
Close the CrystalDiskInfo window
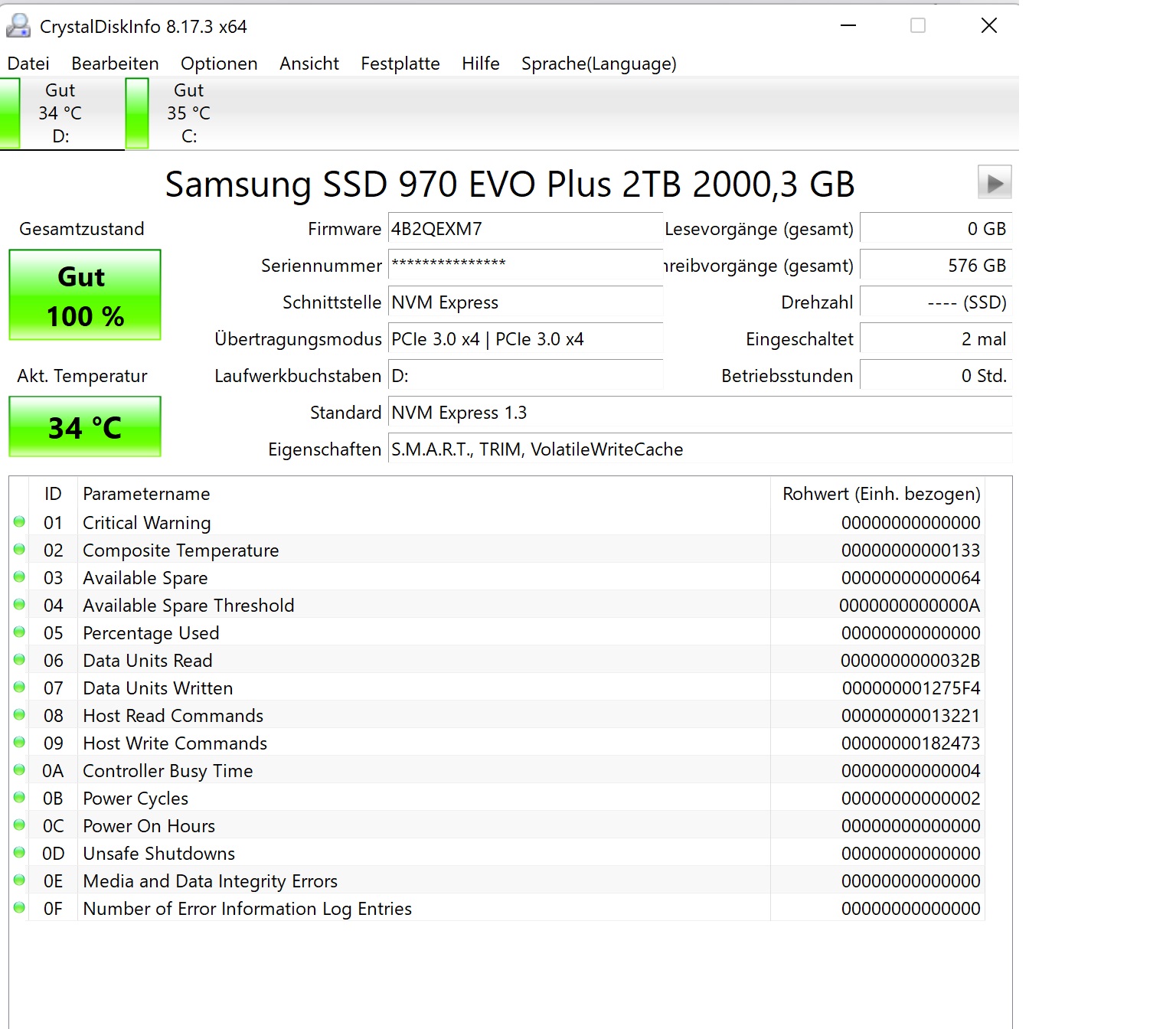(989, 26)
